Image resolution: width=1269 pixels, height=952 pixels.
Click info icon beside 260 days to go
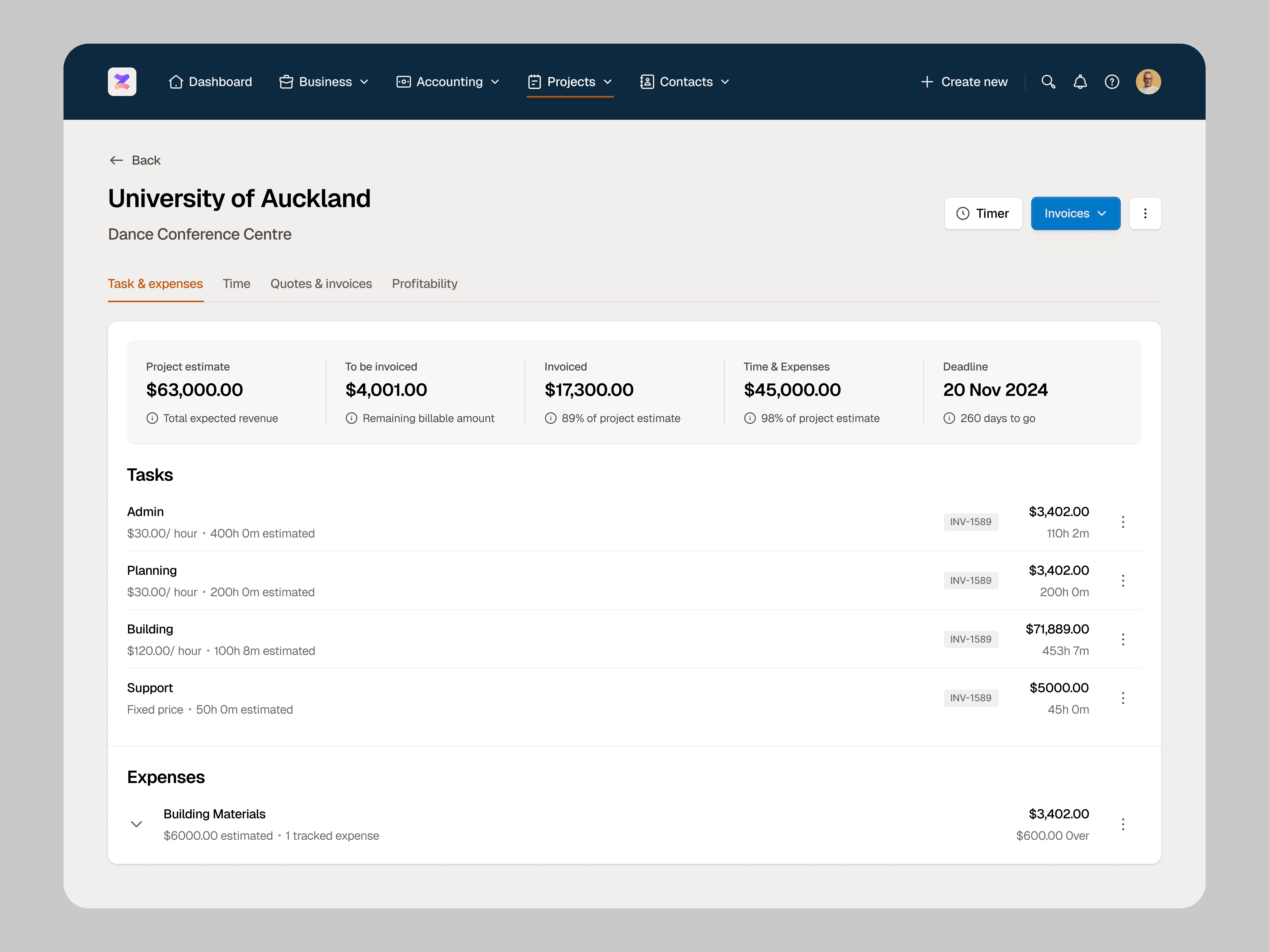949,418
